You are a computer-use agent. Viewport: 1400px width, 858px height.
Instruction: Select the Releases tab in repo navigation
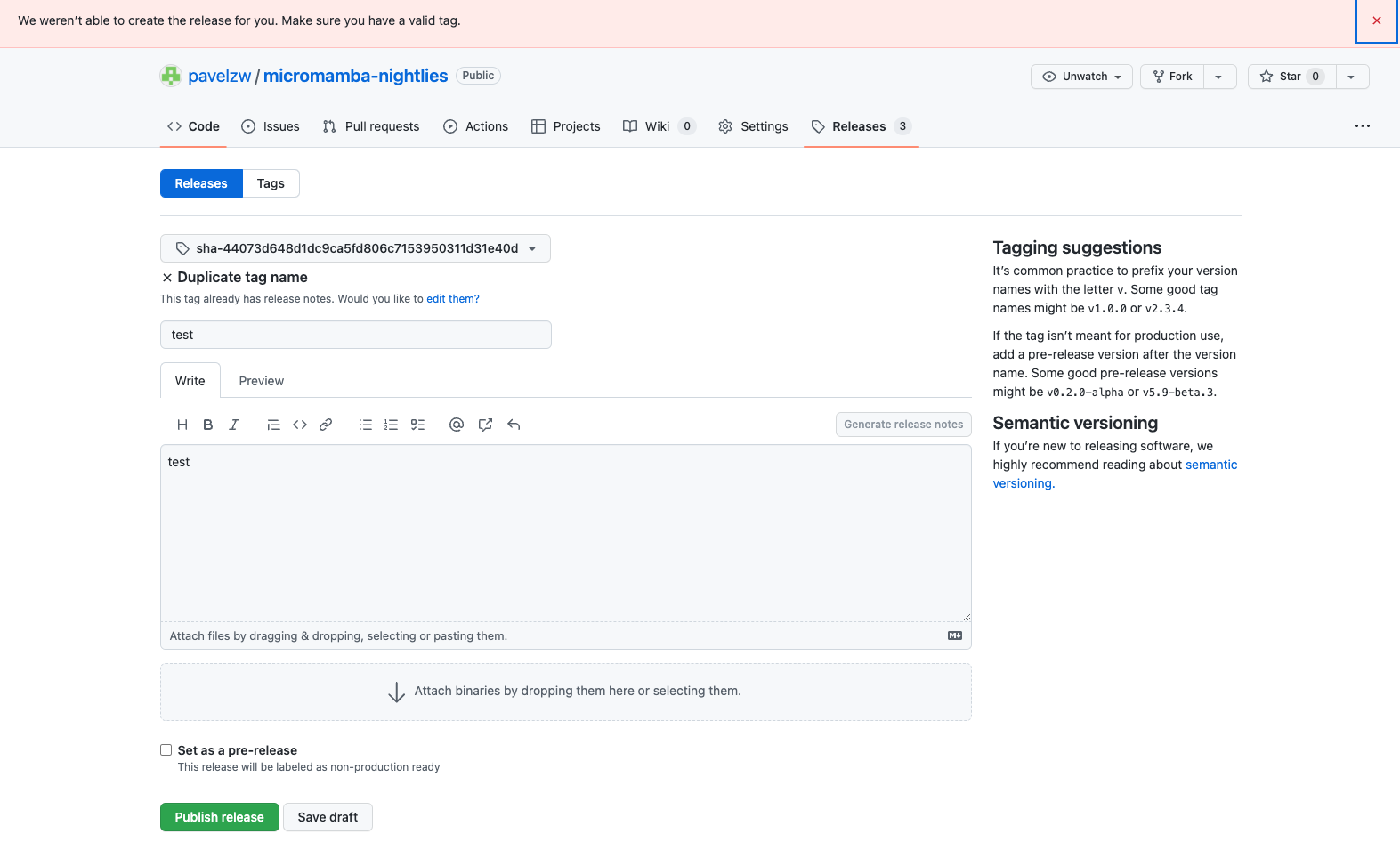pyautogui.click(x=862, y=126)
